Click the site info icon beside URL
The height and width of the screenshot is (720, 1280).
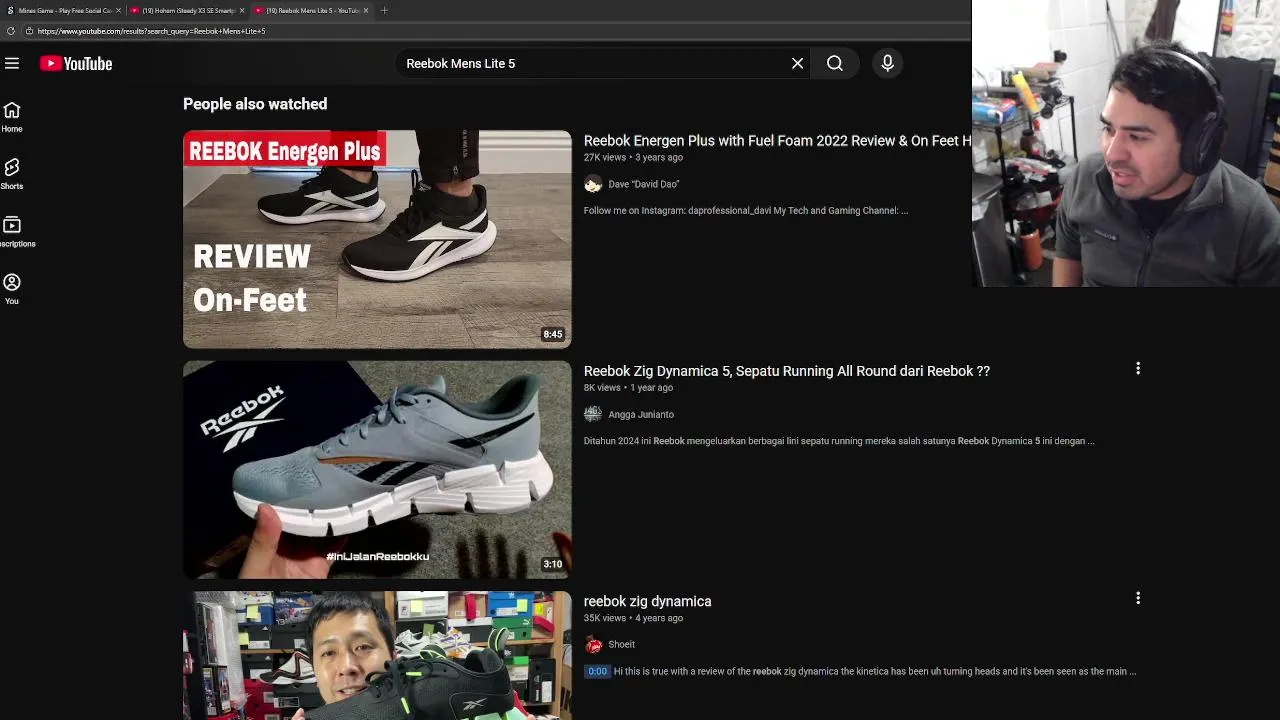pos(29,31)
